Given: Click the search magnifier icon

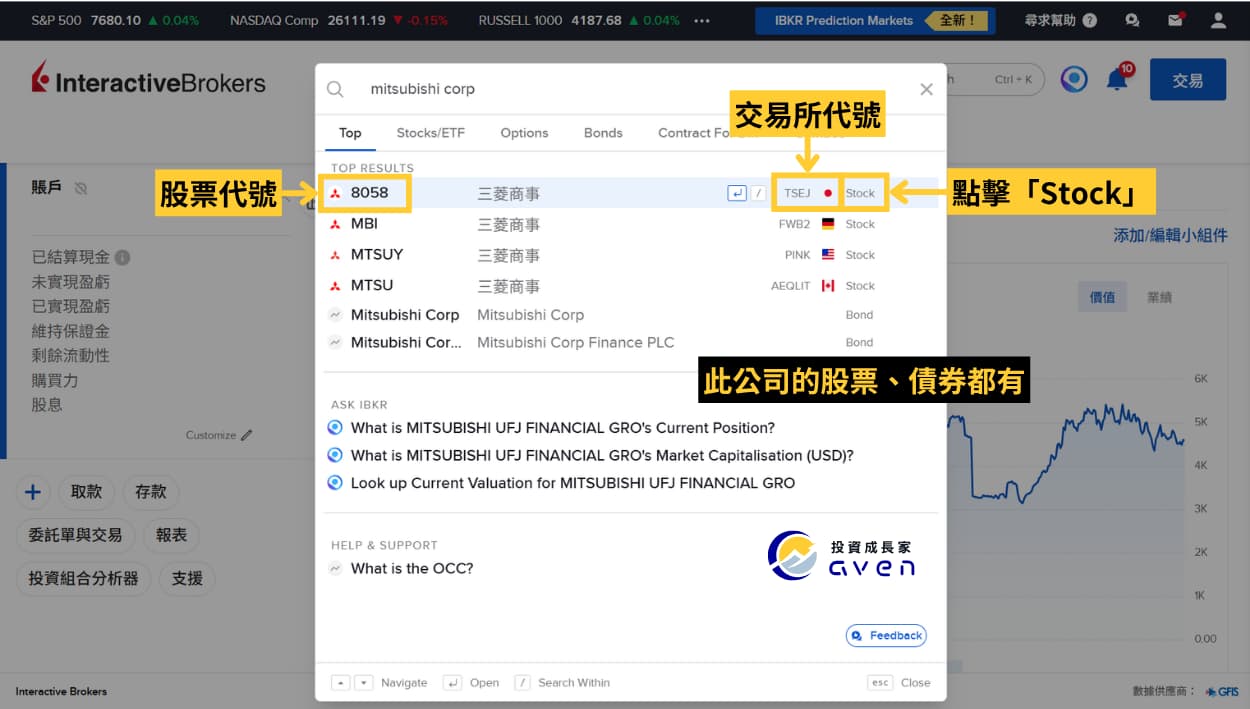Looking at the screenshot, I should click(x=335, y=89).
